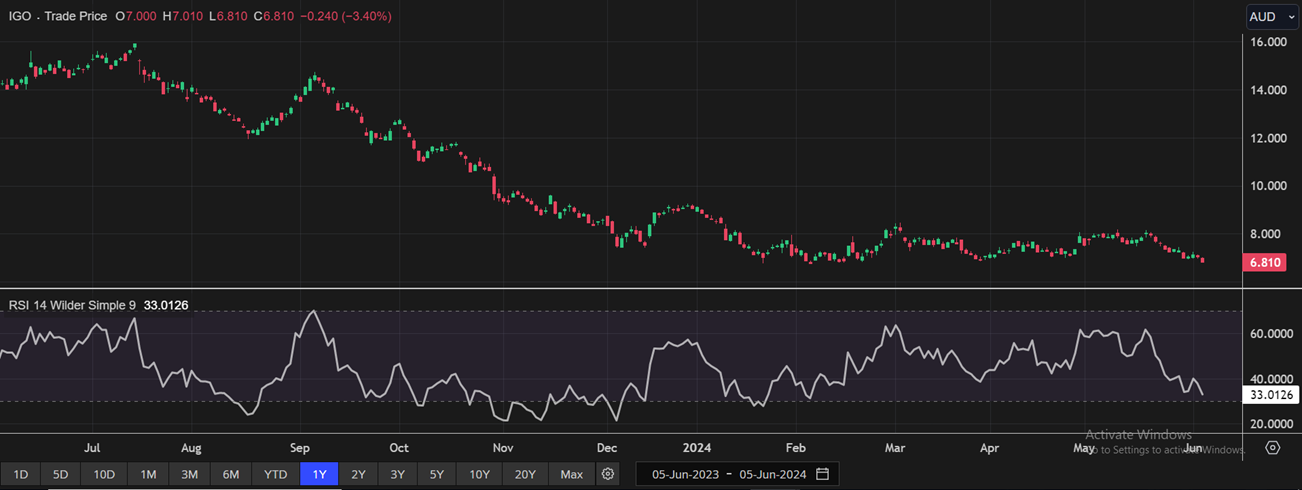This screenshot has width=1302, height=490.
Task: Choose the 5Y time range
Action: click(436, 473)
